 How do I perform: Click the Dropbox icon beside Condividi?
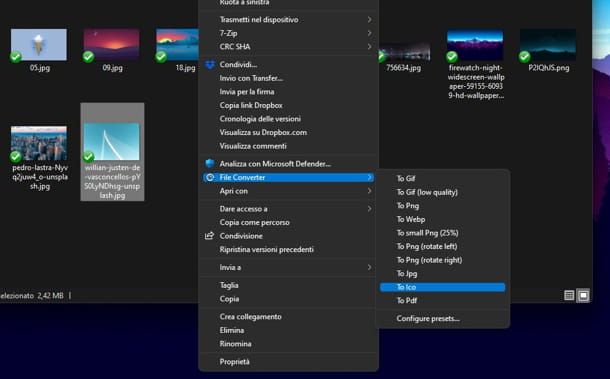(210, 65)
